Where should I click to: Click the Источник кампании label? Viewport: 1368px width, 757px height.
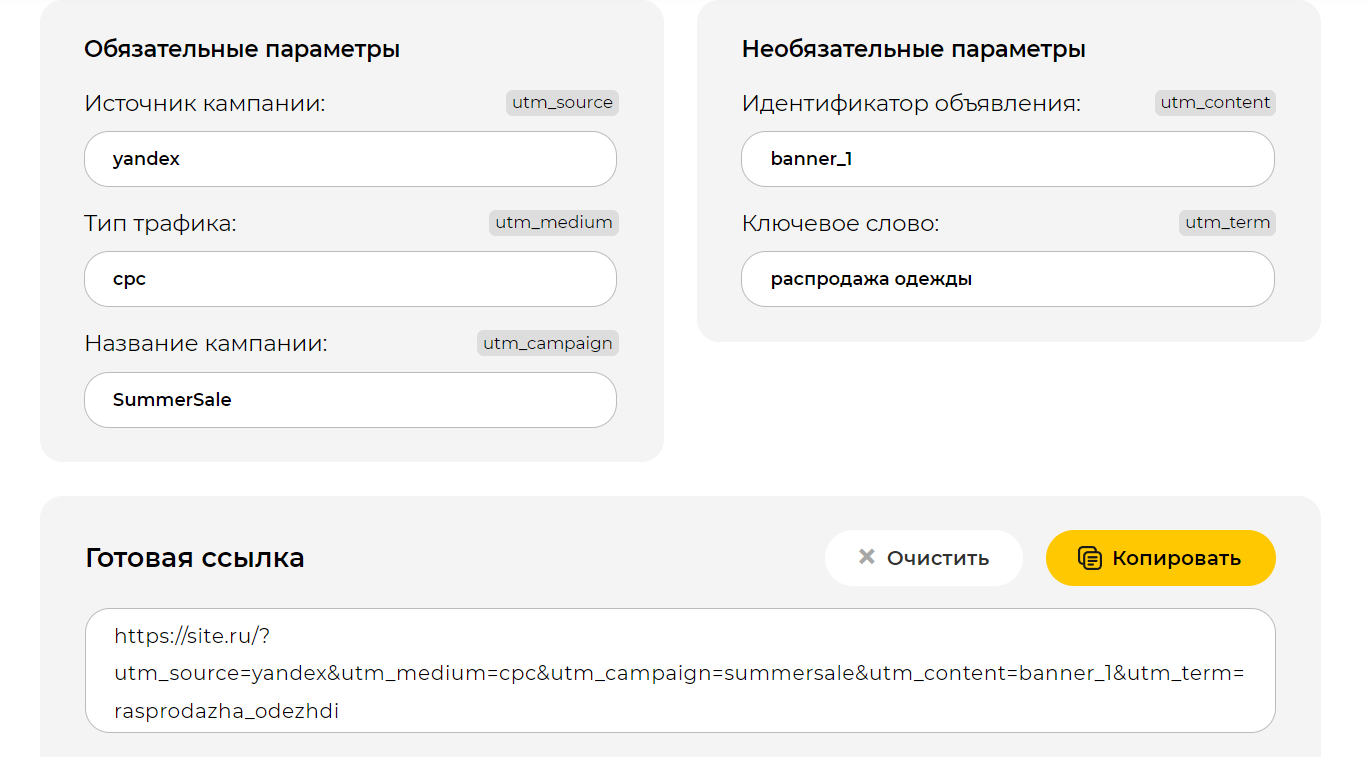(x=205, y=104)
